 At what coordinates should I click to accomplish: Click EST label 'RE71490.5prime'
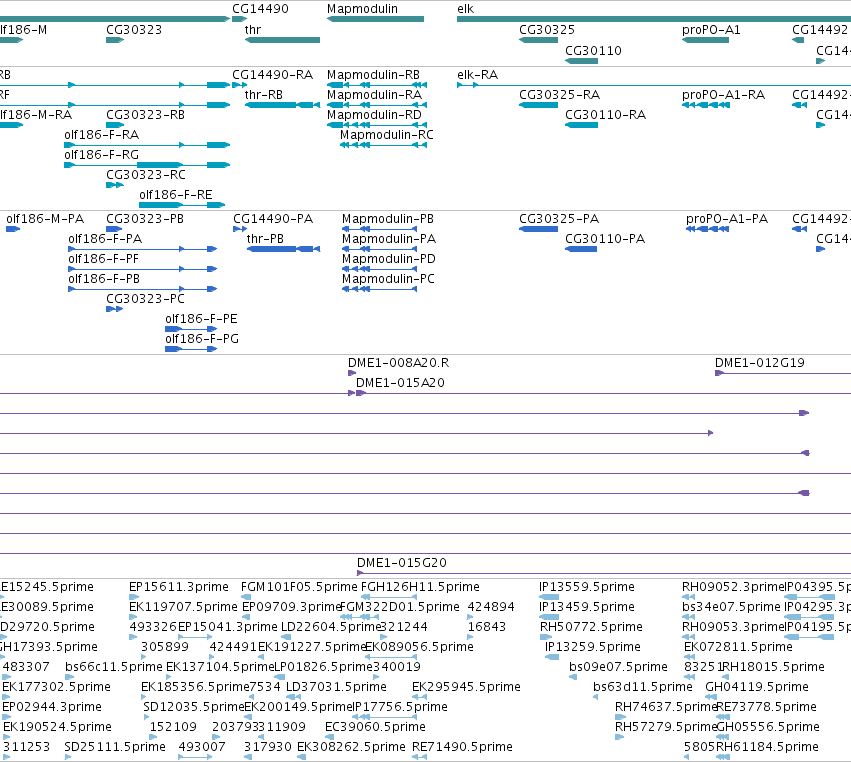[x=462, y=747]
